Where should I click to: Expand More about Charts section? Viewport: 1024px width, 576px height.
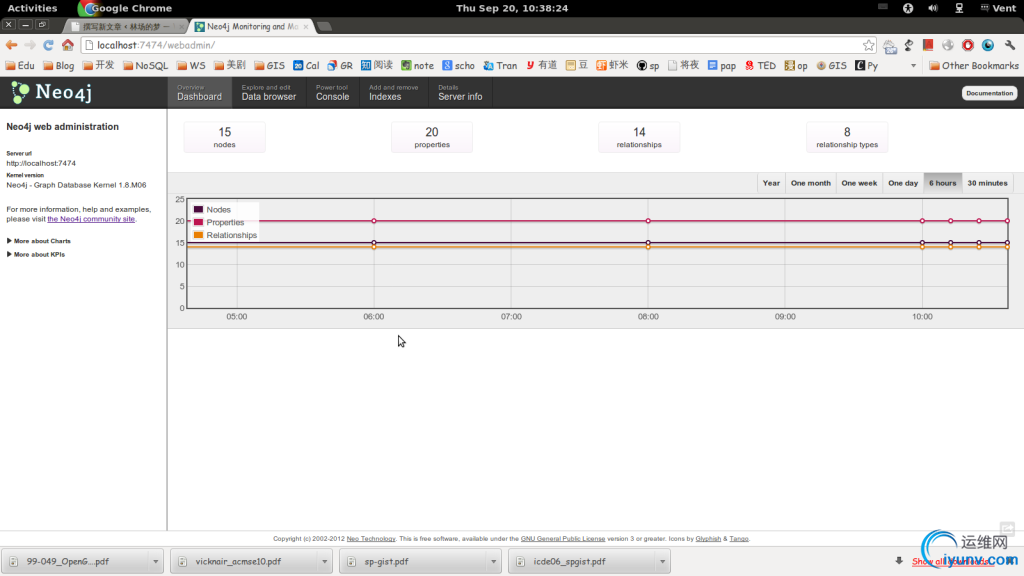(39, 241)
